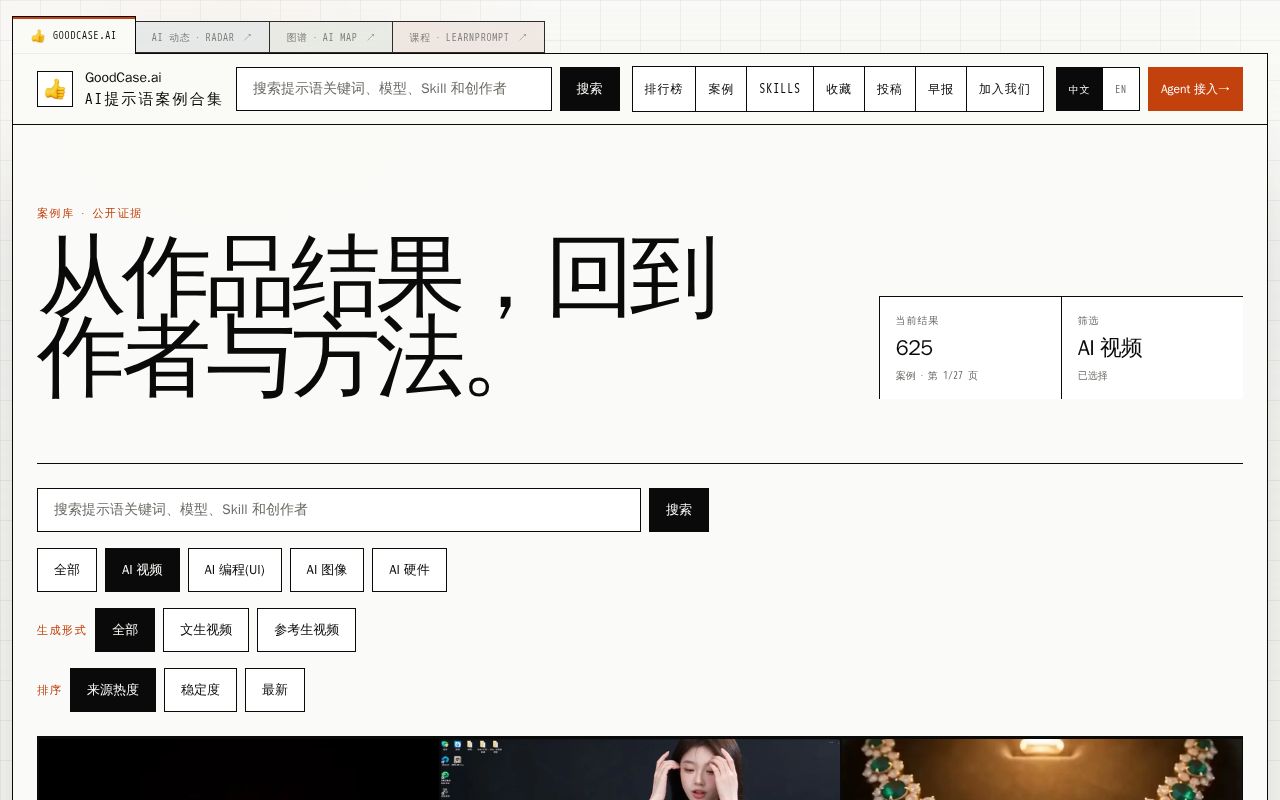Click the thumbs-up GoodCase logo icon
1280x800 pixels.
coord(55,89)
